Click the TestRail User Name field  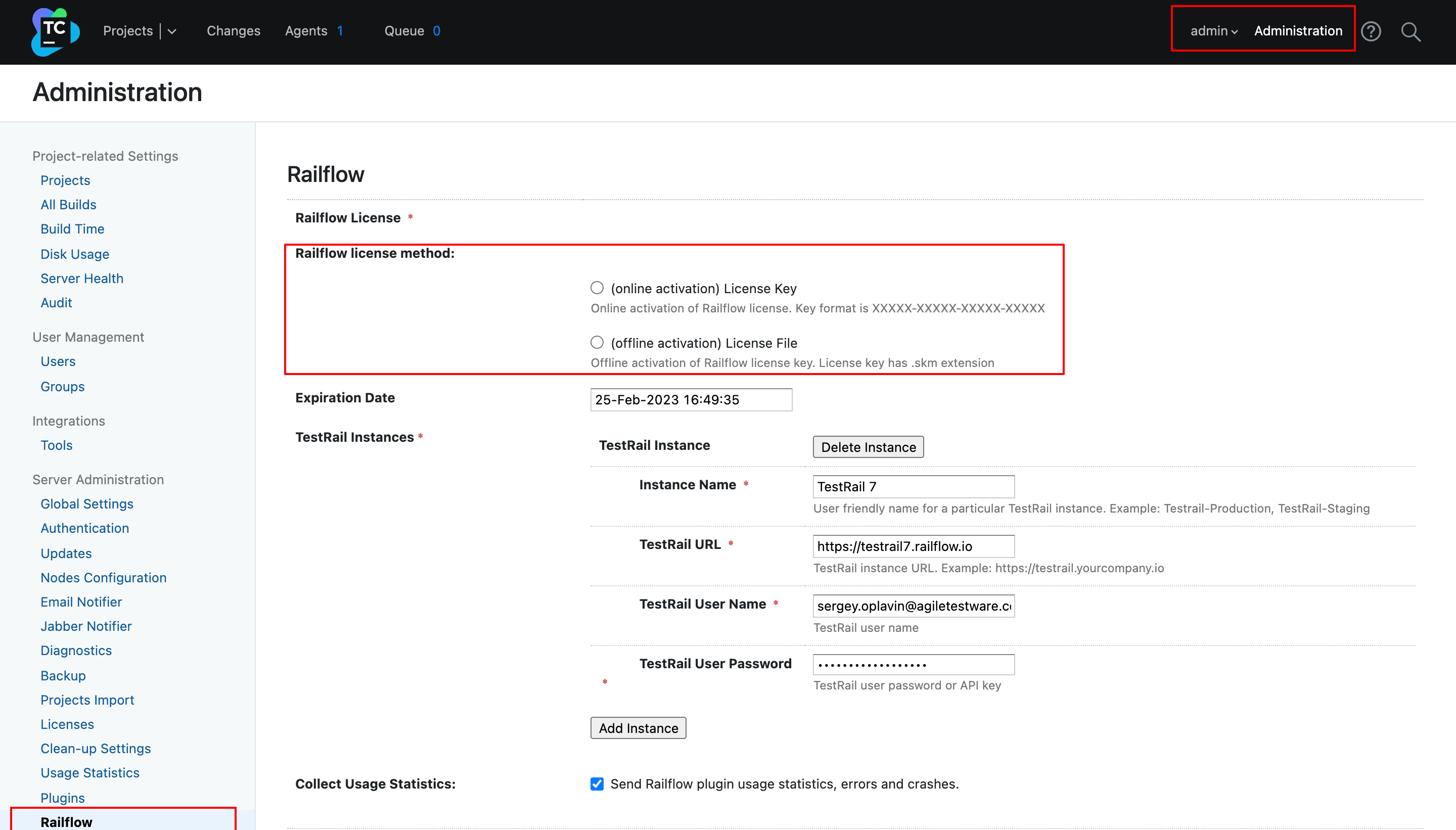tap(913, 606)
